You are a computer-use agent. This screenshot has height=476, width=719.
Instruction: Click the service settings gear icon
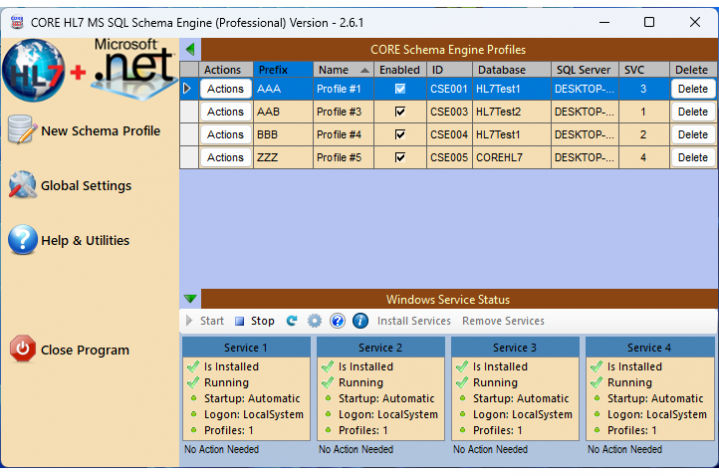[314, 321]
